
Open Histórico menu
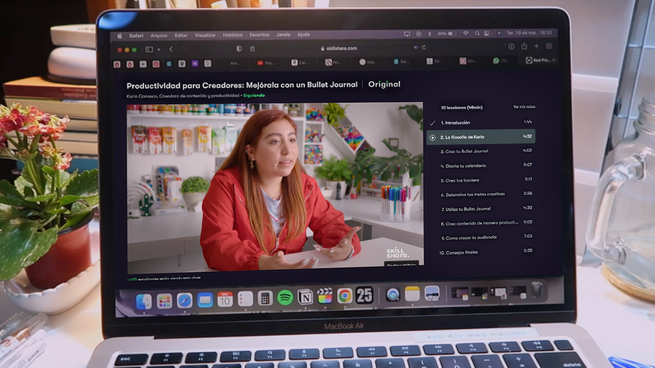(x=232, y=35)
